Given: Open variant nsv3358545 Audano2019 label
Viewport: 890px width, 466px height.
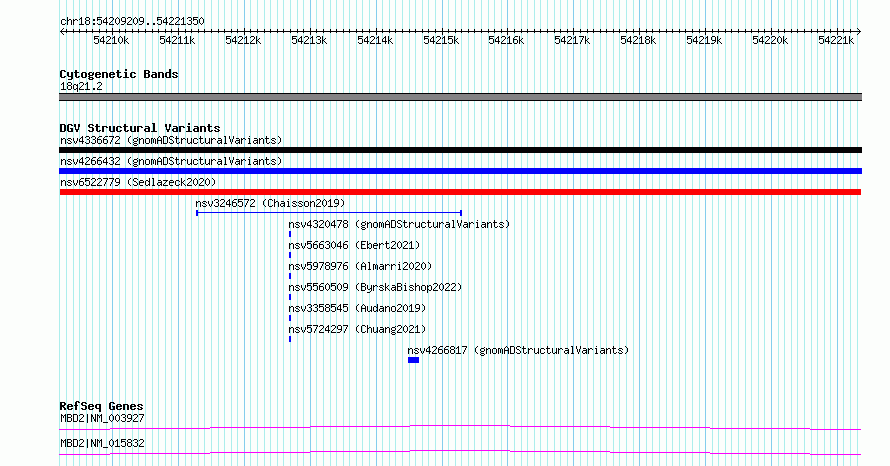Looking at the screenshot, I should click(x=357, y=308).
